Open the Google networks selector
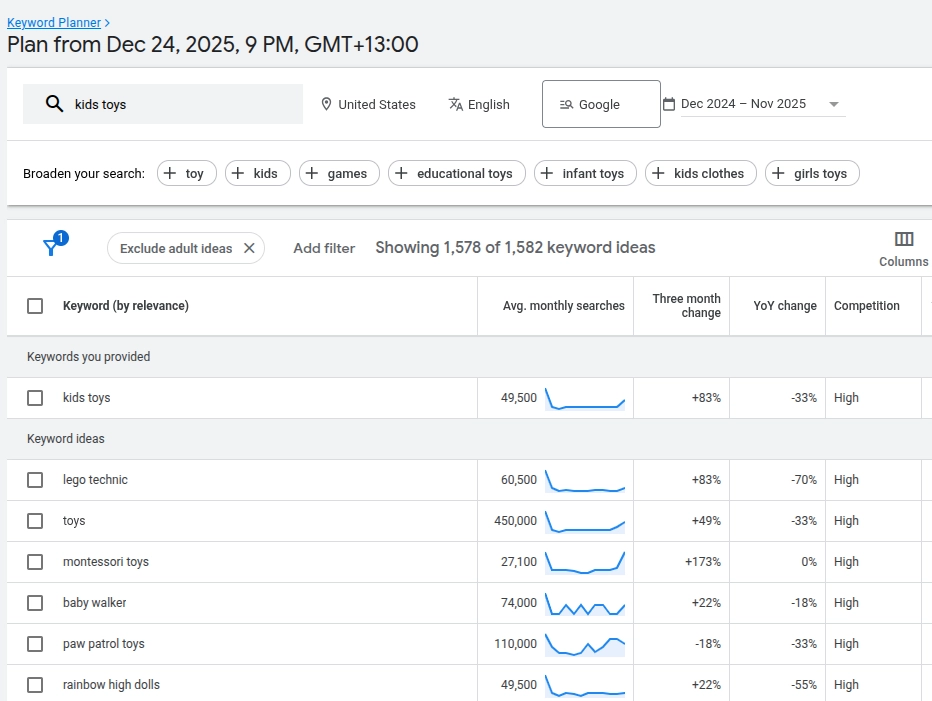Viewport: 932px width, 701px height. coord(601,104)
